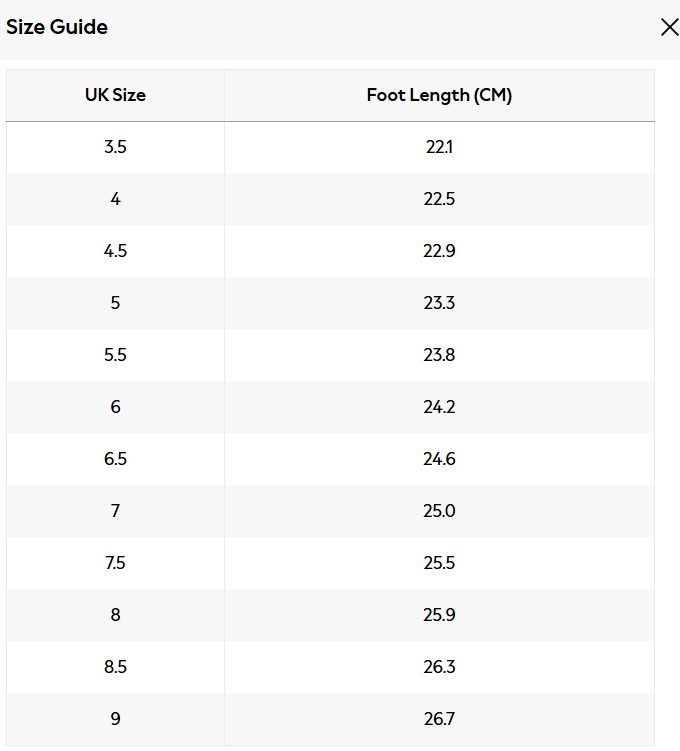Click the 22.1 foot length value

(439, 147)
